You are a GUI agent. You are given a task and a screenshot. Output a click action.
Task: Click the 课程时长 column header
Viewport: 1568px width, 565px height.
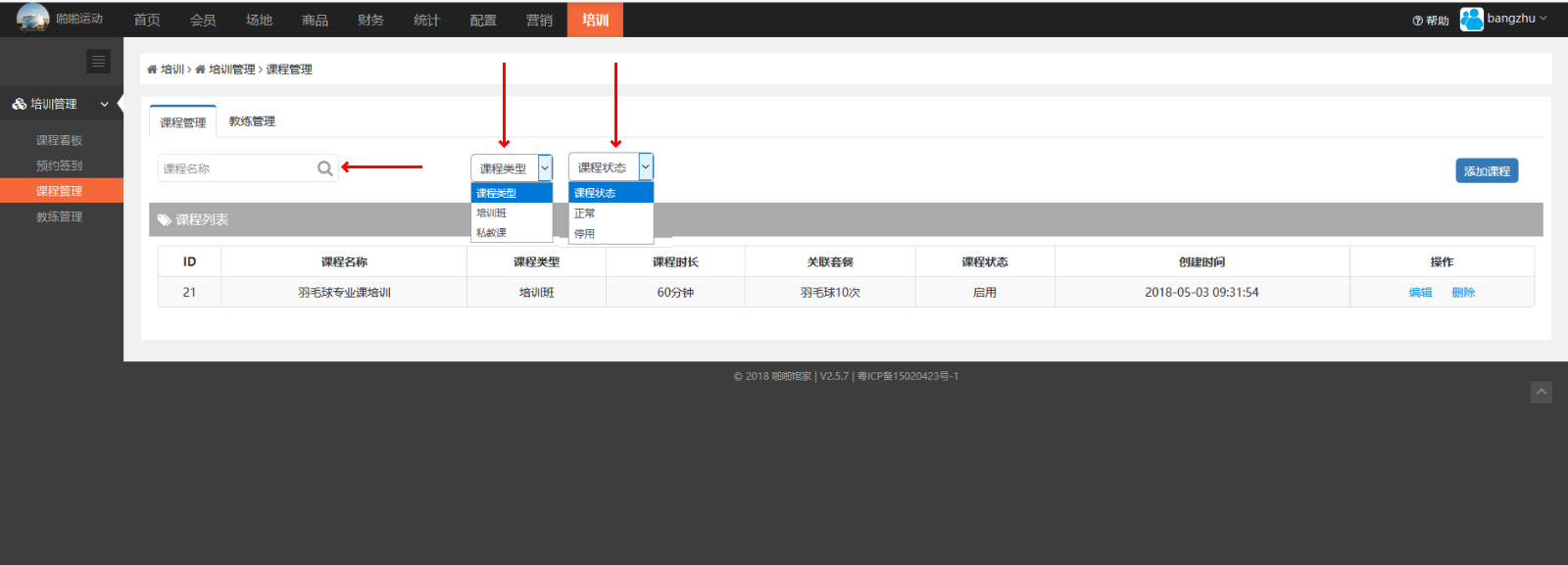pyautogui.click(x=675, y=262)
